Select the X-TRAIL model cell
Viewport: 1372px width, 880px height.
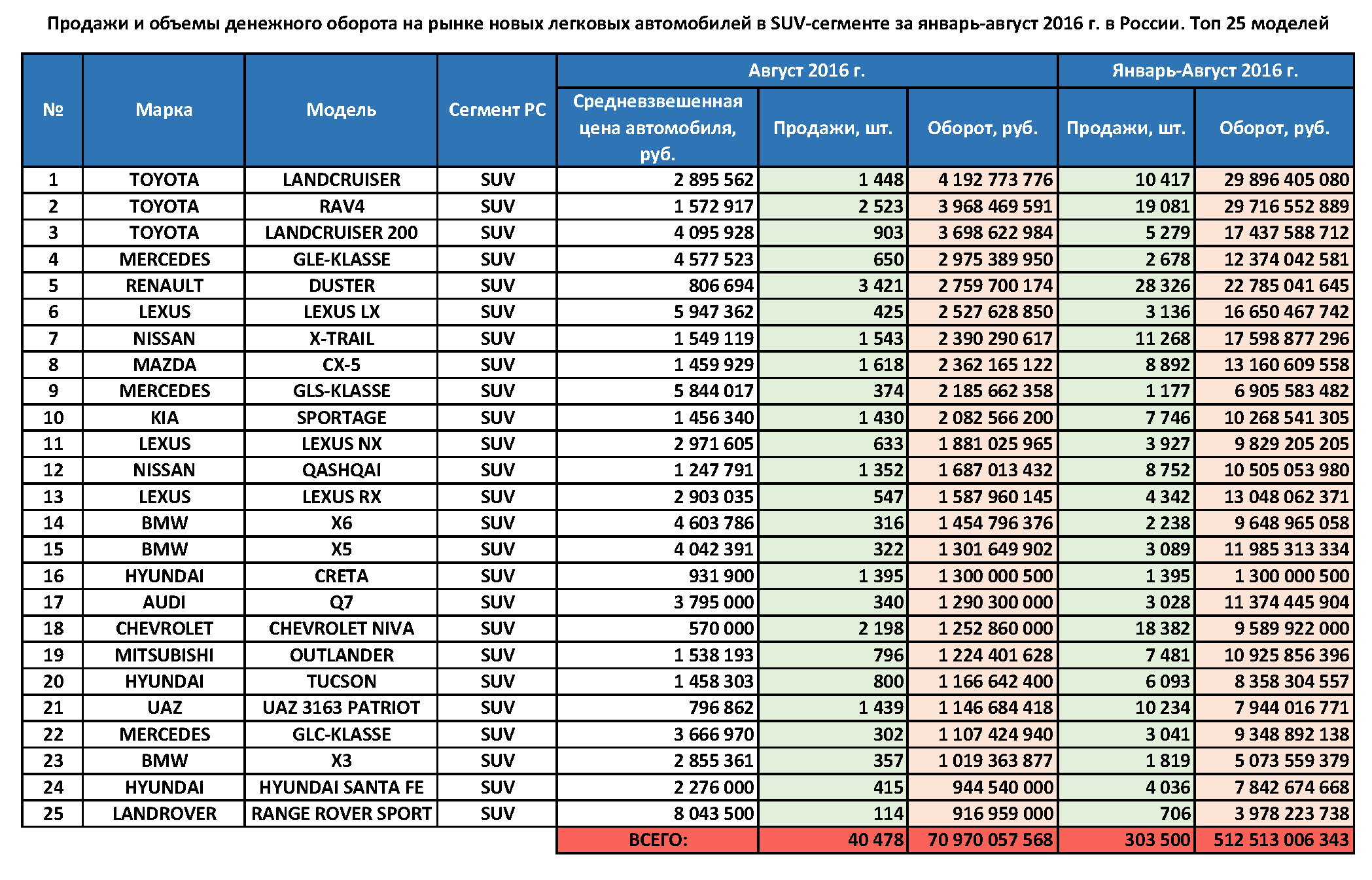341,338
